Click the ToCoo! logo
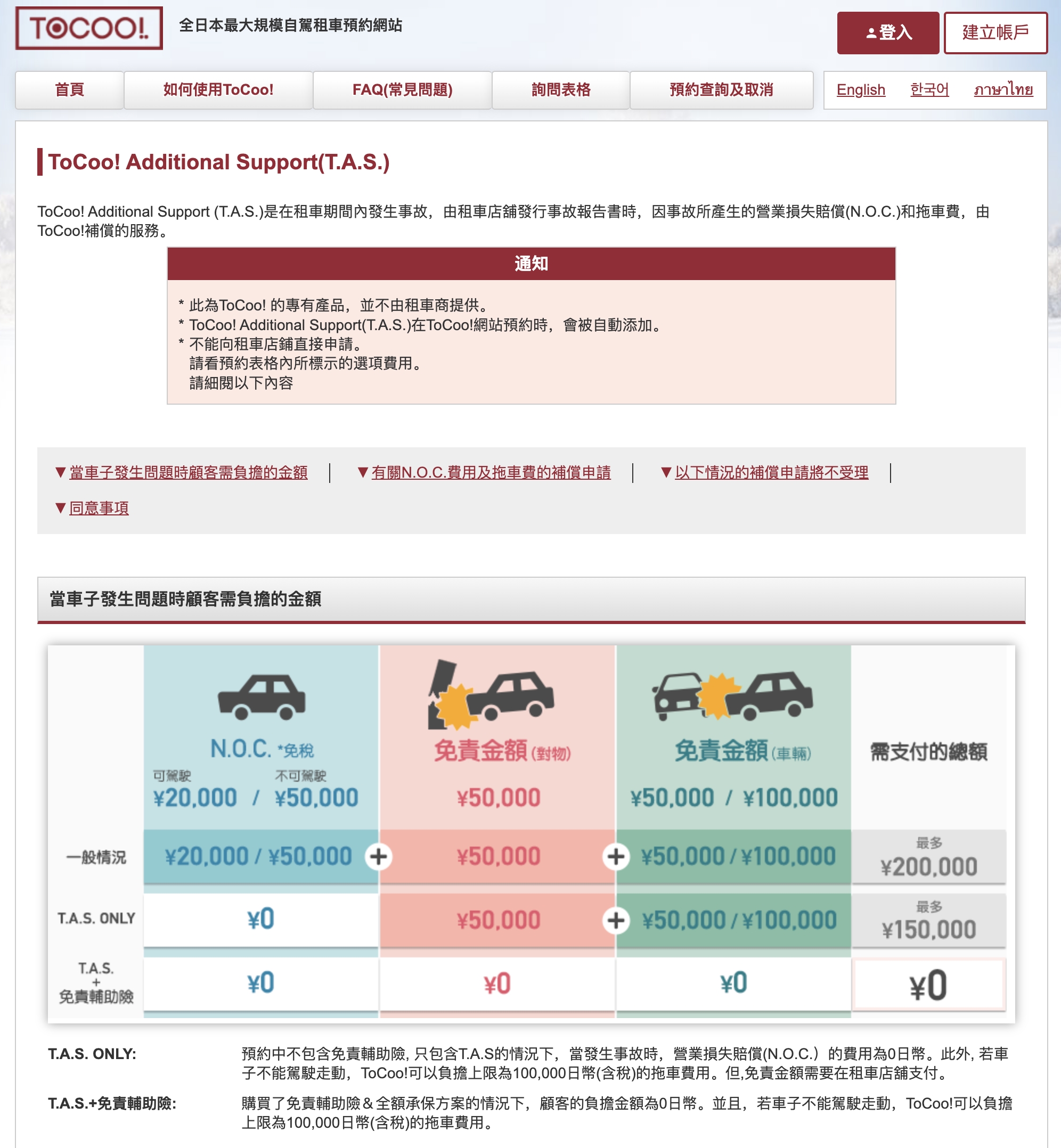 [x=89, y=28]
